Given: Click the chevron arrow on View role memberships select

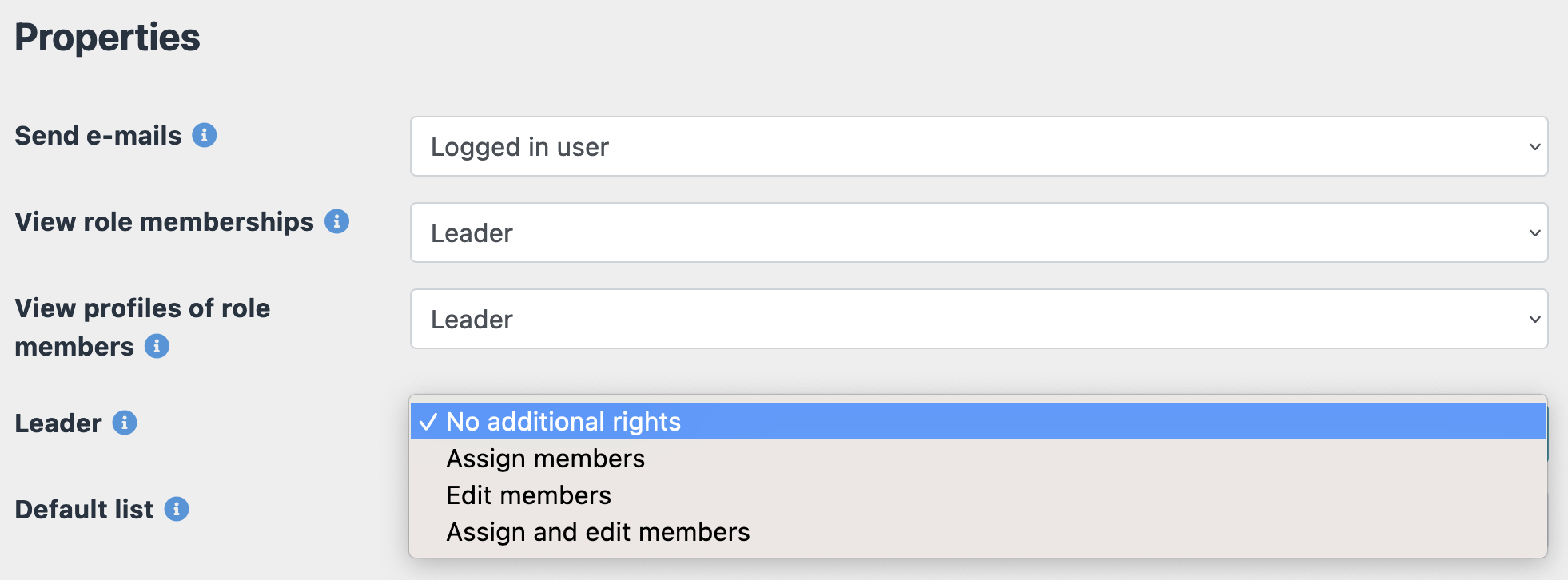Looking at the screenshot, I should tap(1534, 233).
